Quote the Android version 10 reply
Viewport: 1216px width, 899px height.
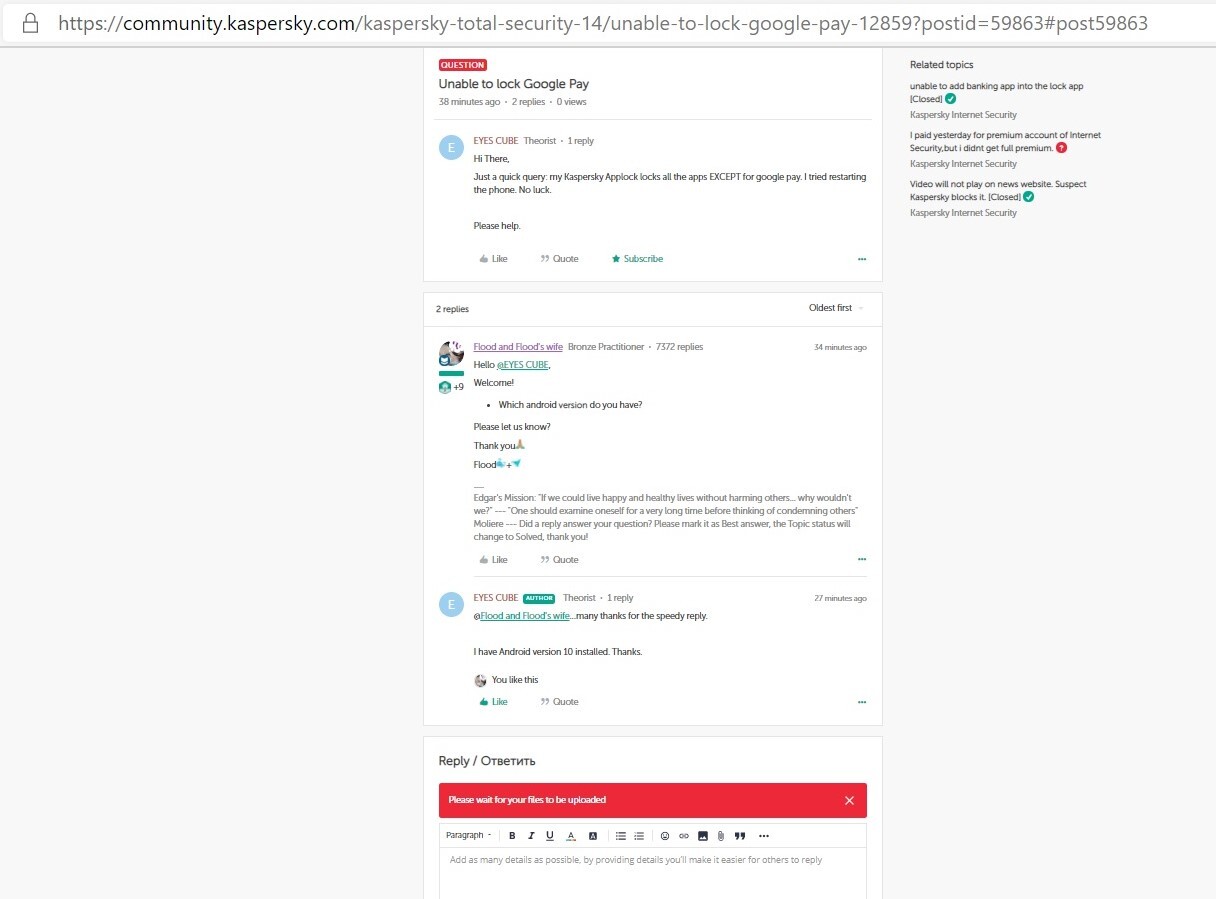[x=559, y=702]
